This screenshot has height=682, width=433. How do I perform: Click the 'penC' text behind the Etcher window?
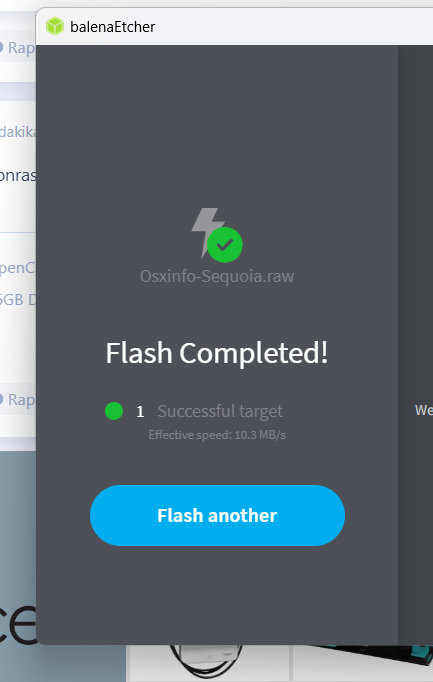(18, 268)
